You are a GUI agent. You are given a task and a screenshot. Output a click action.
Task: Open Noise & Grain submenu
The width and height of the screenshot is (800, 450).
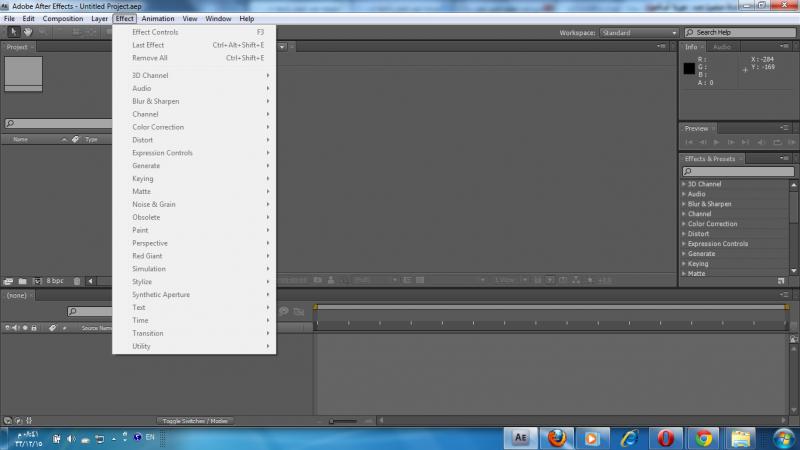coord(194,204)
